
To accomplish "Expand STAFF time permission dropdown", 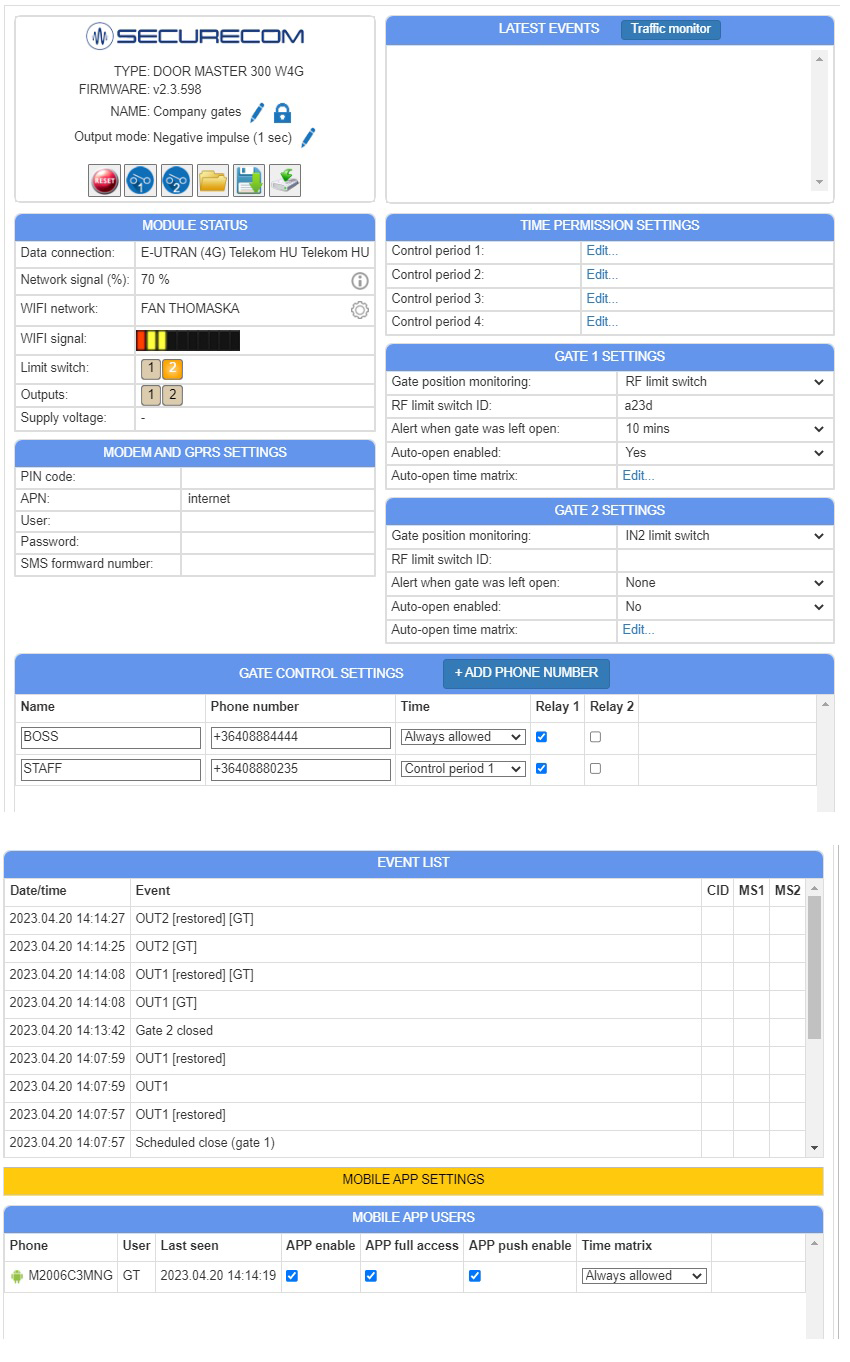I will click(463, 769).
